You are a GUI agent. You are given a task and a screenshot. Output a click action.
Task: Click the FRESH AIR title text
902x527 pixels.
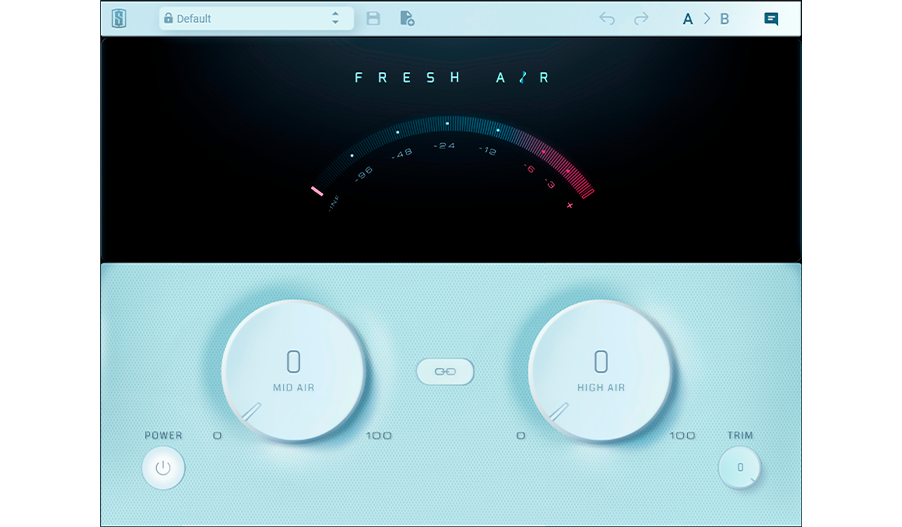tap(452, 78)
